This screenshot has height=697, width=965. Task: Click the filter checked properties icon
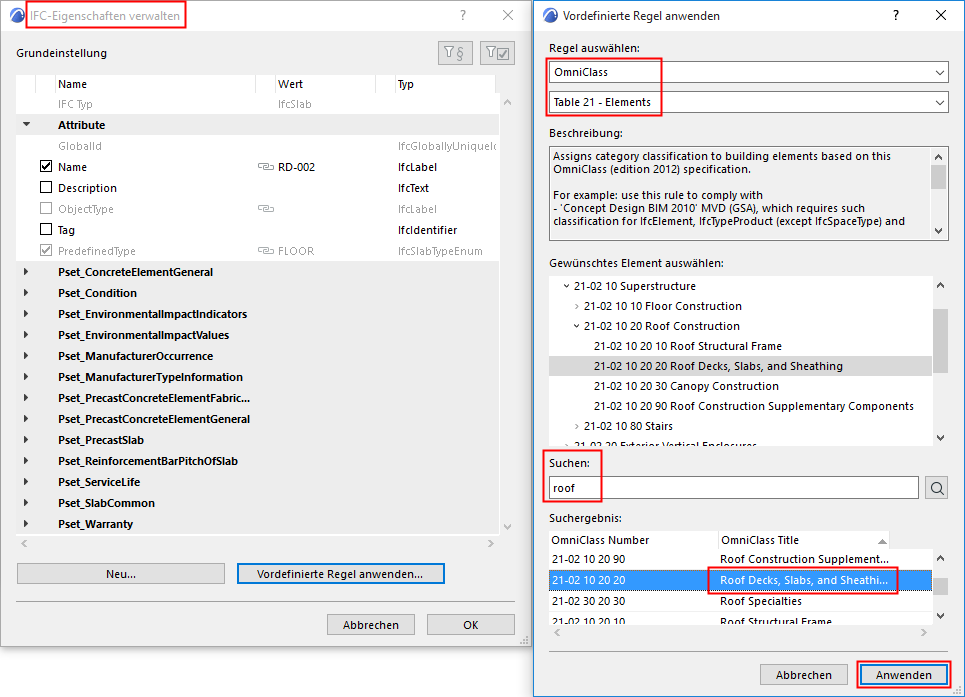pyautogui.click(x=497, y=53)
